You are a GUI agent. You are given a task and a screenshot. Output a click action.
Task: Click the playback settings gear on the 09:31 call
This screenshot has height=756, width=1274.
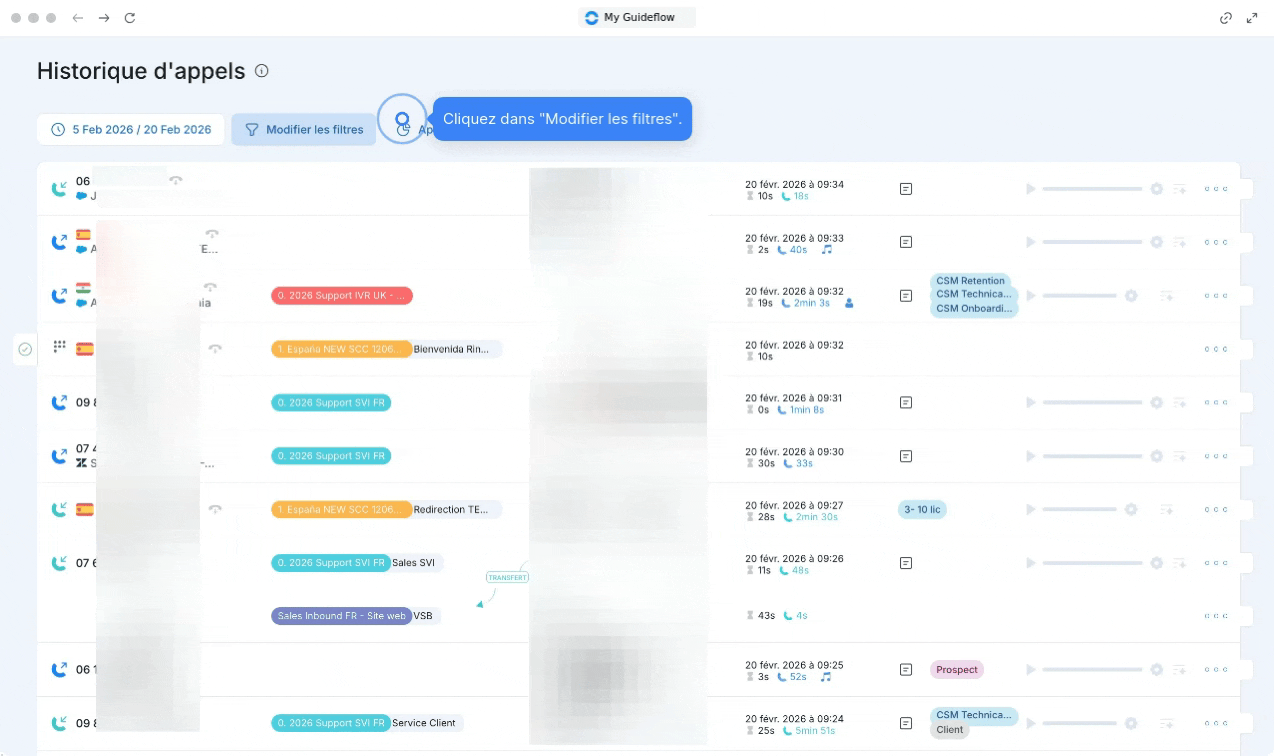(1156, 402)
